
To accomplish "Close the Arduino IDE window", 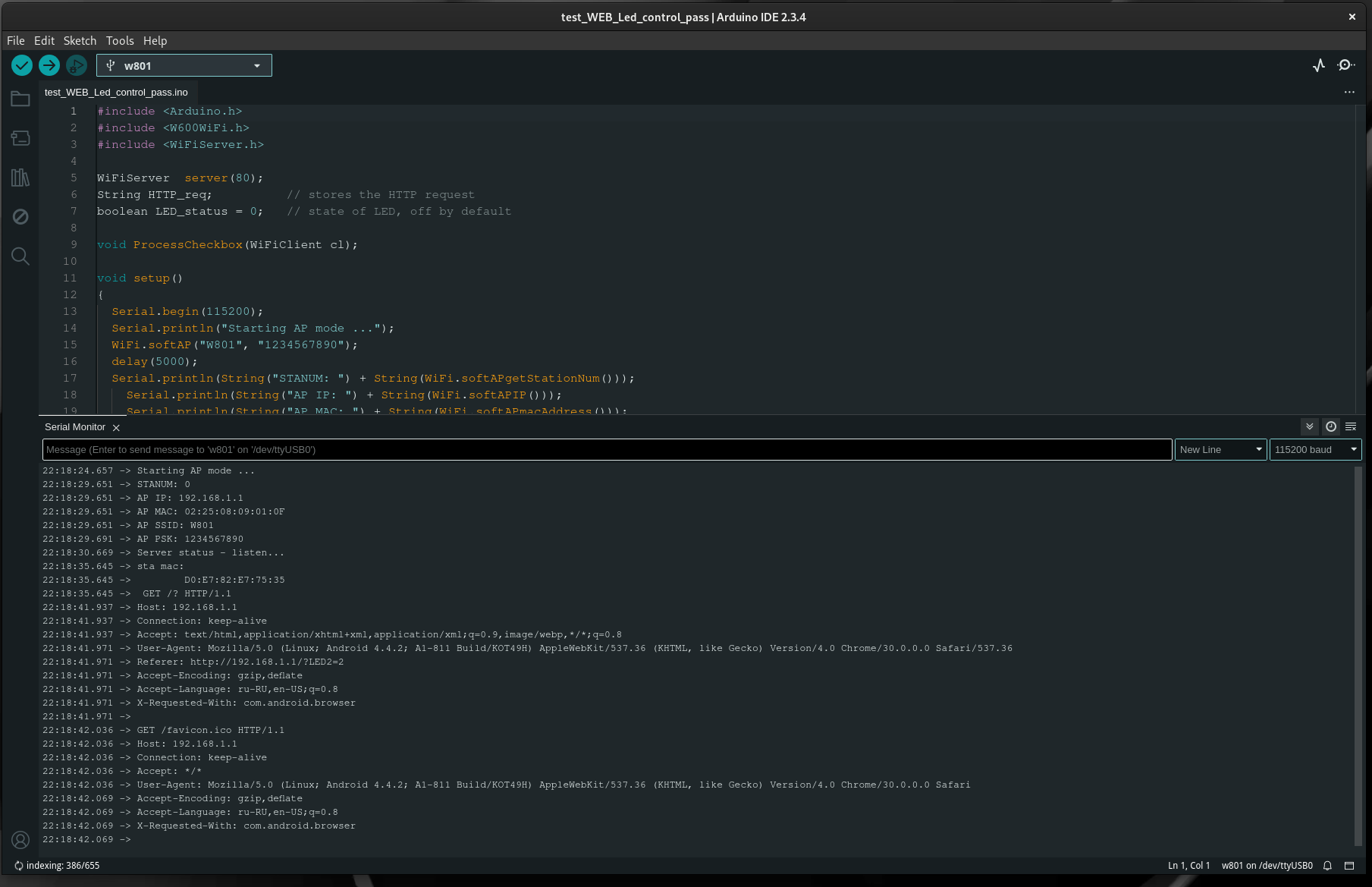I will pyautogui.click(x=1352, y=17).
